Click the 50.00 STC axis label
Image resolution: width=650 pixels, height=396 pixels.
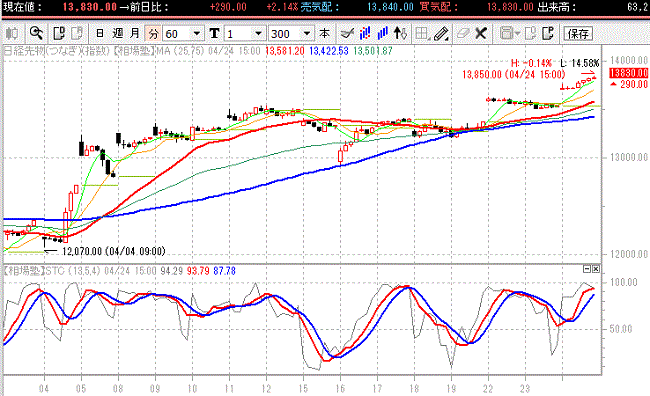click(621, 329)
